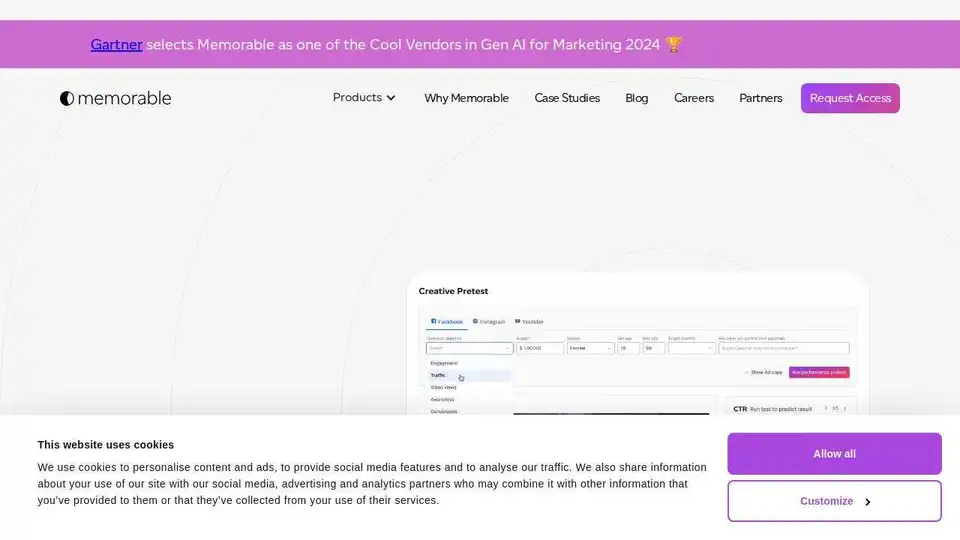Switch to the Instagram tab in Creative Pretest
Image resolution: width=960 pixels, height=540 pixels.
(489, 321)
